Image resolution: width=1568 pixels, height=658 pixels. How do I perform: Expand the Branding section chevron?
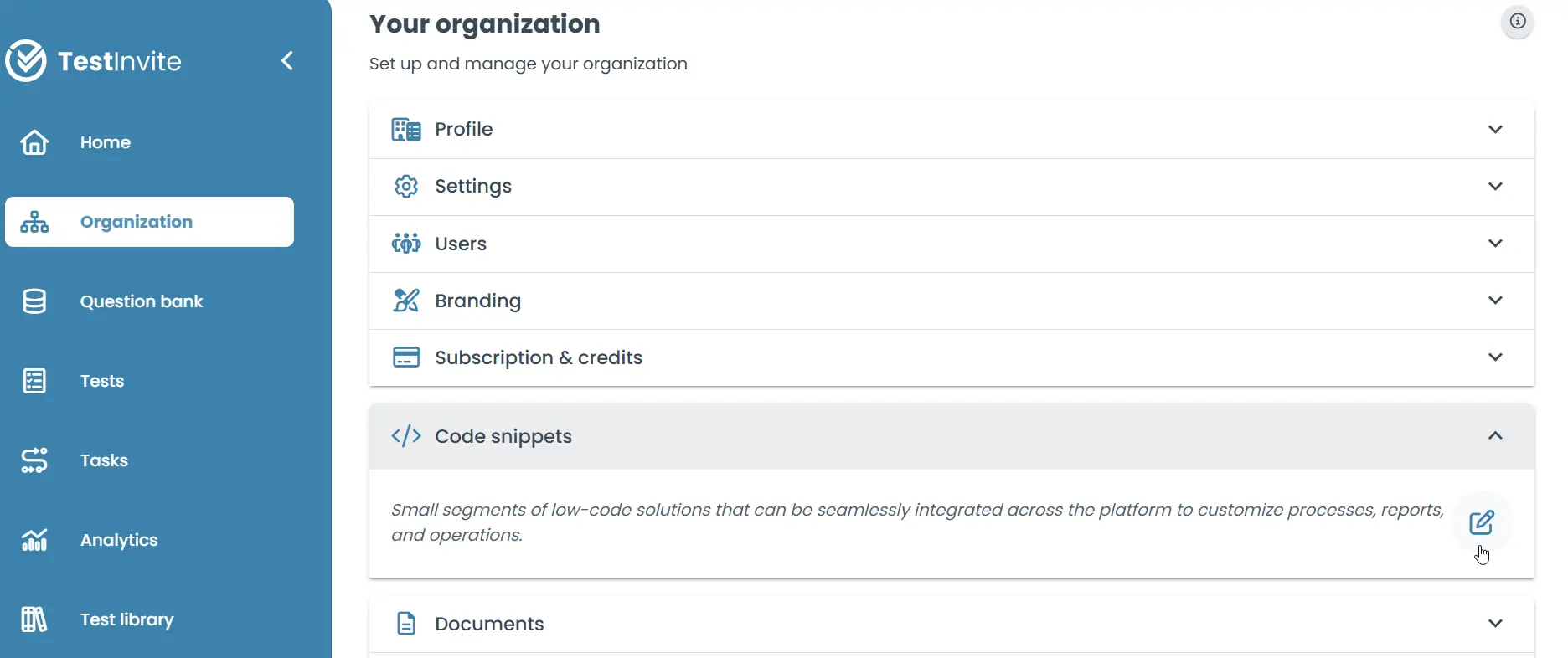point(1495,300)
